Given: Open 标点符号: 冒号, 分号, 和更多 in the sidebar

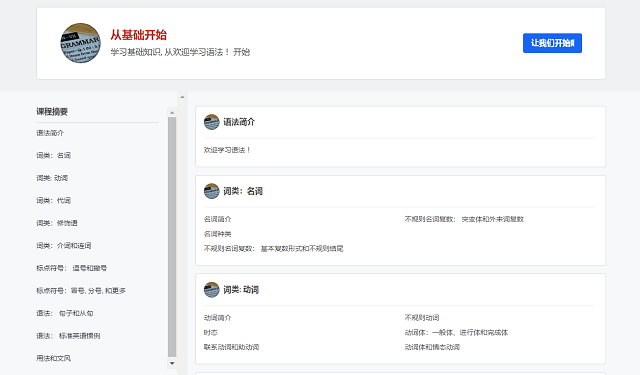Looking at the screenshot, I should coord(81,291).
